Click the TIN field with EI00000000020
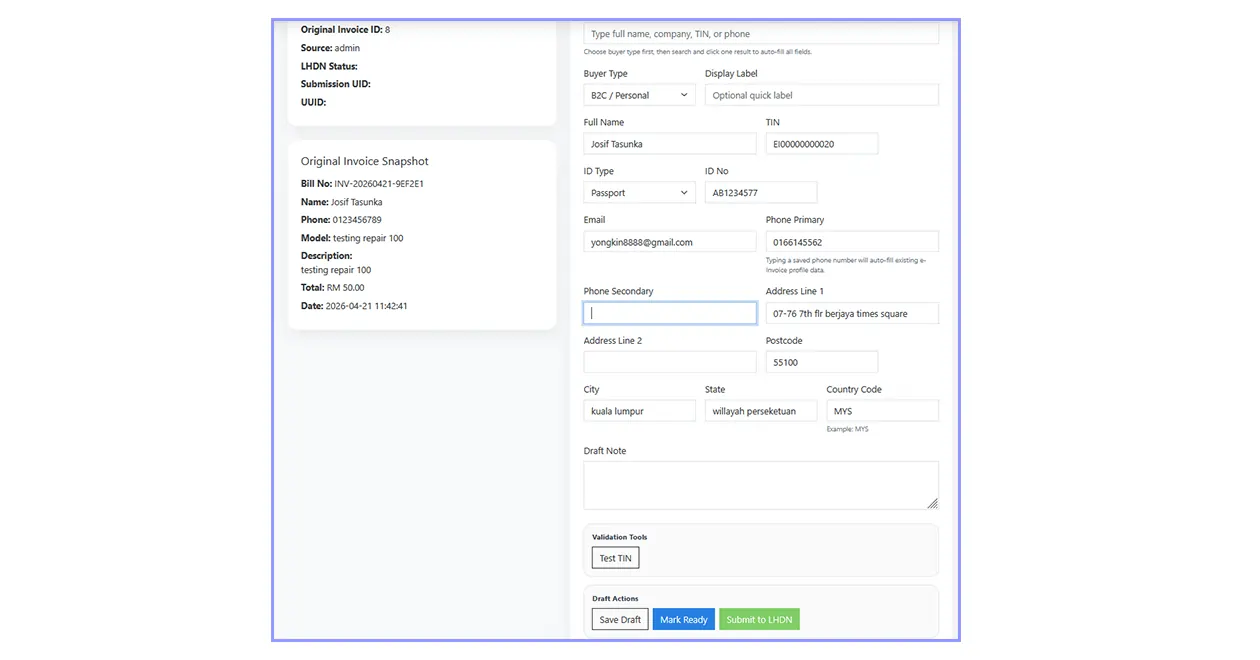Viewport: 1260px width, 660px height. (821, 143)
